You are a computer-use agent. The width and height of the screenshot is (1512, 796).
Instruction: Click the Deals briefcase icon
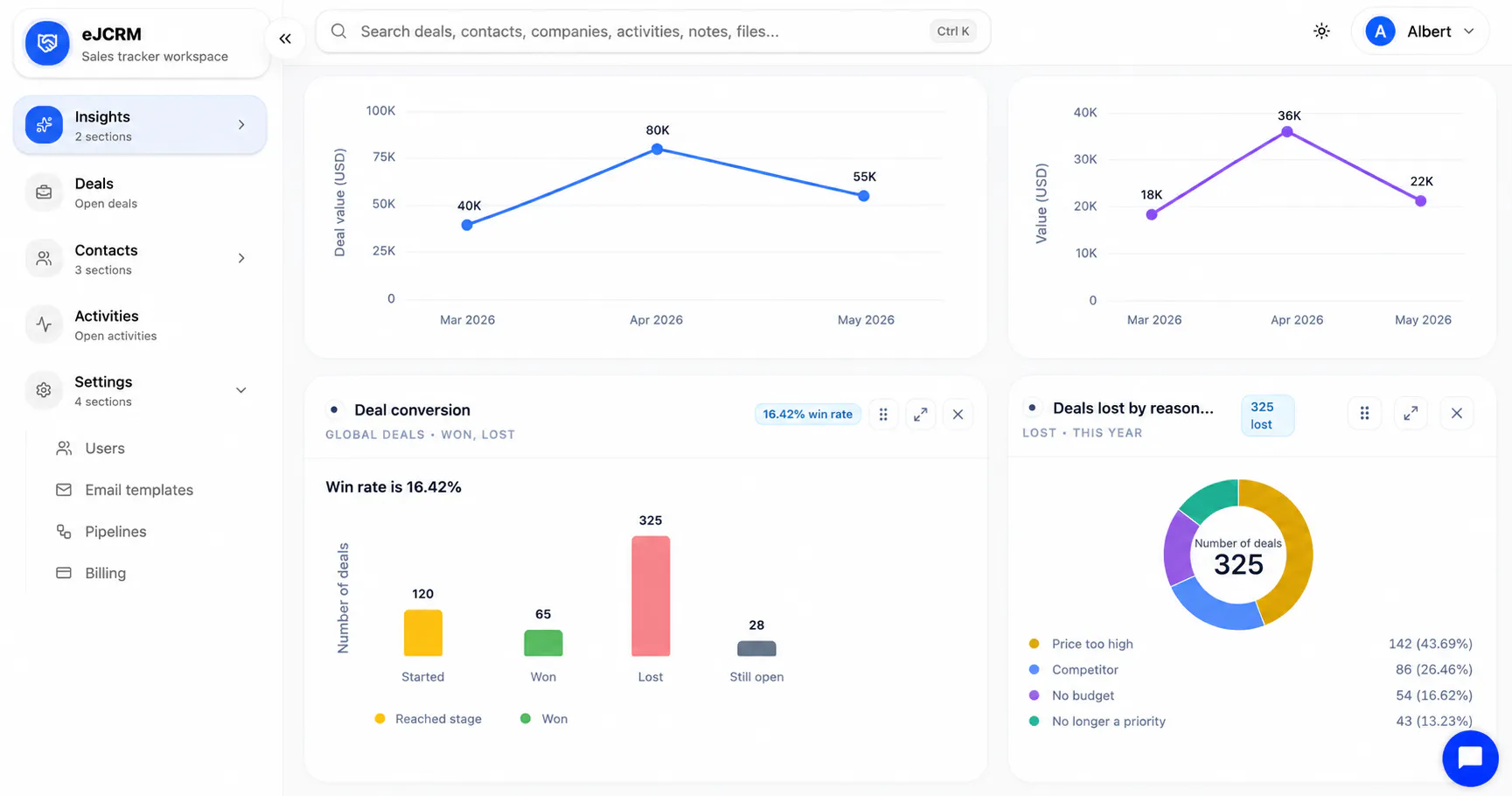[x=44, y=192]
